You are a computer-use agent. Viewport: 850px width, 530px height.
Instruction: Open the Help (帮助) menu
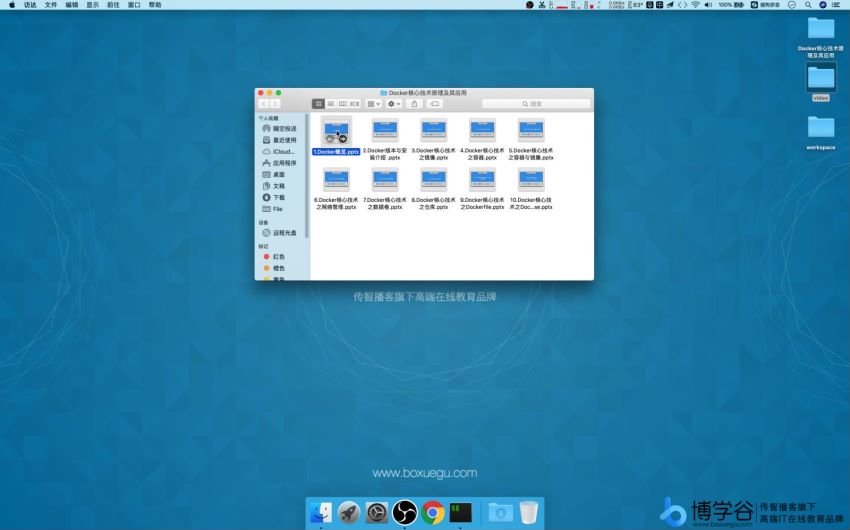(x=155, y=5)
